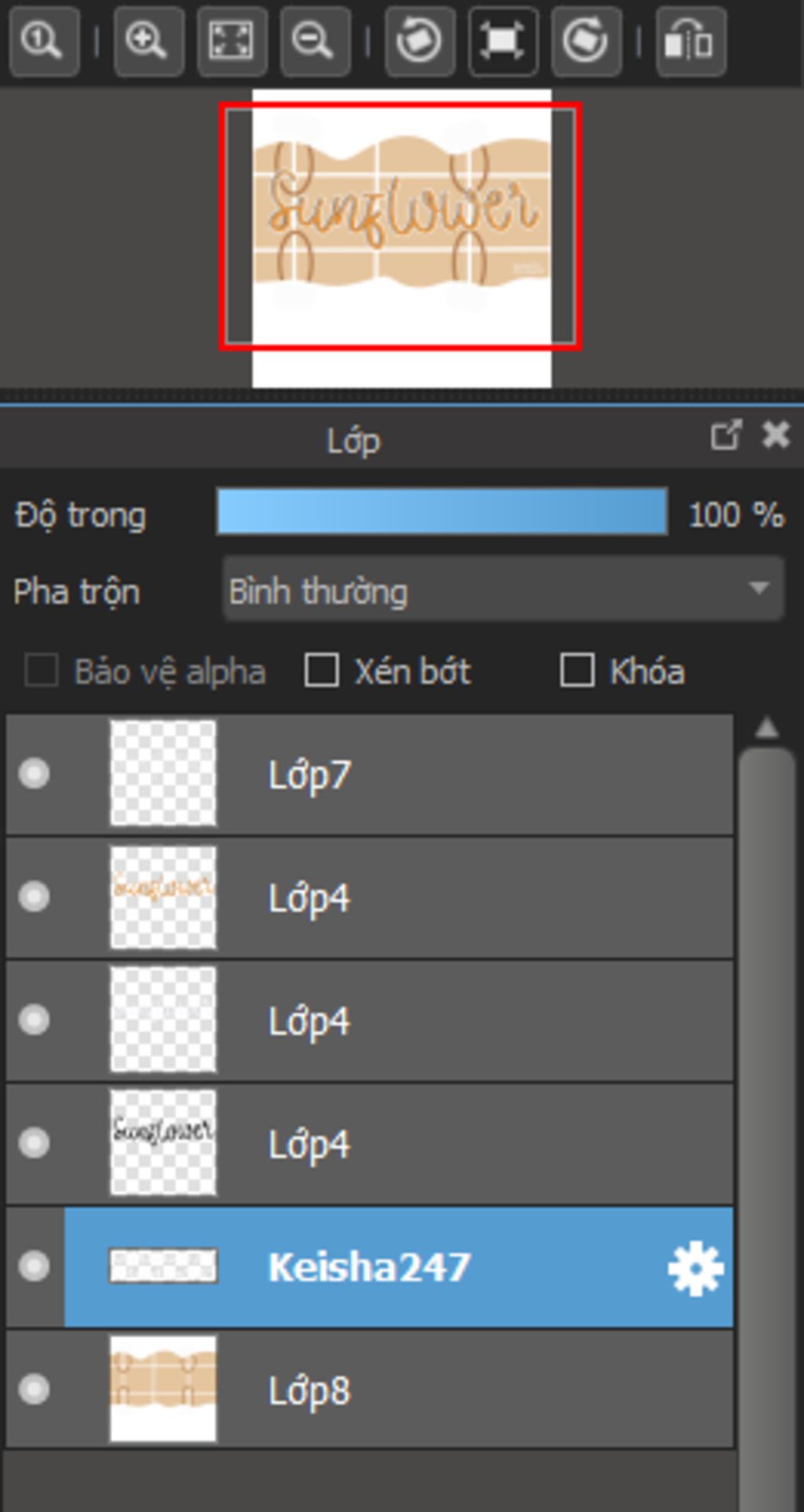Flip the canvas view horizontally

tap(690, 41)
